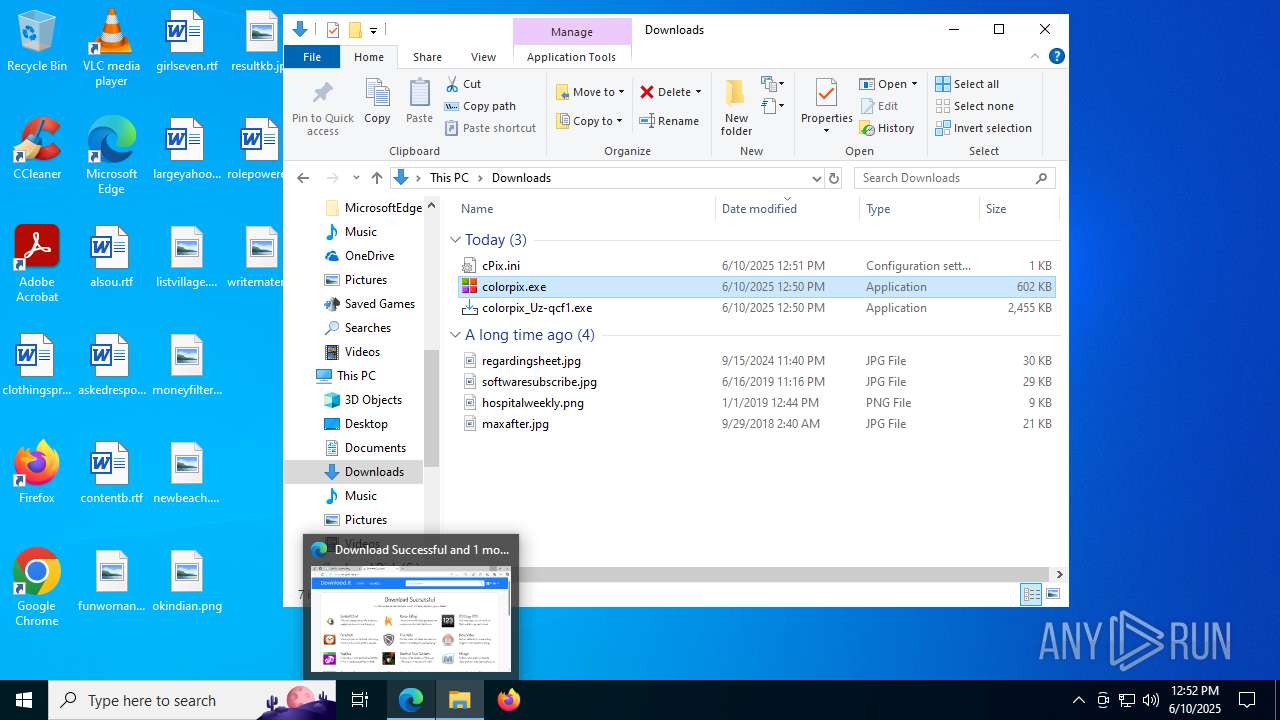Expand address bar history dropdown
Viewport: 1280px width, 720px height.
coord(816,178)
